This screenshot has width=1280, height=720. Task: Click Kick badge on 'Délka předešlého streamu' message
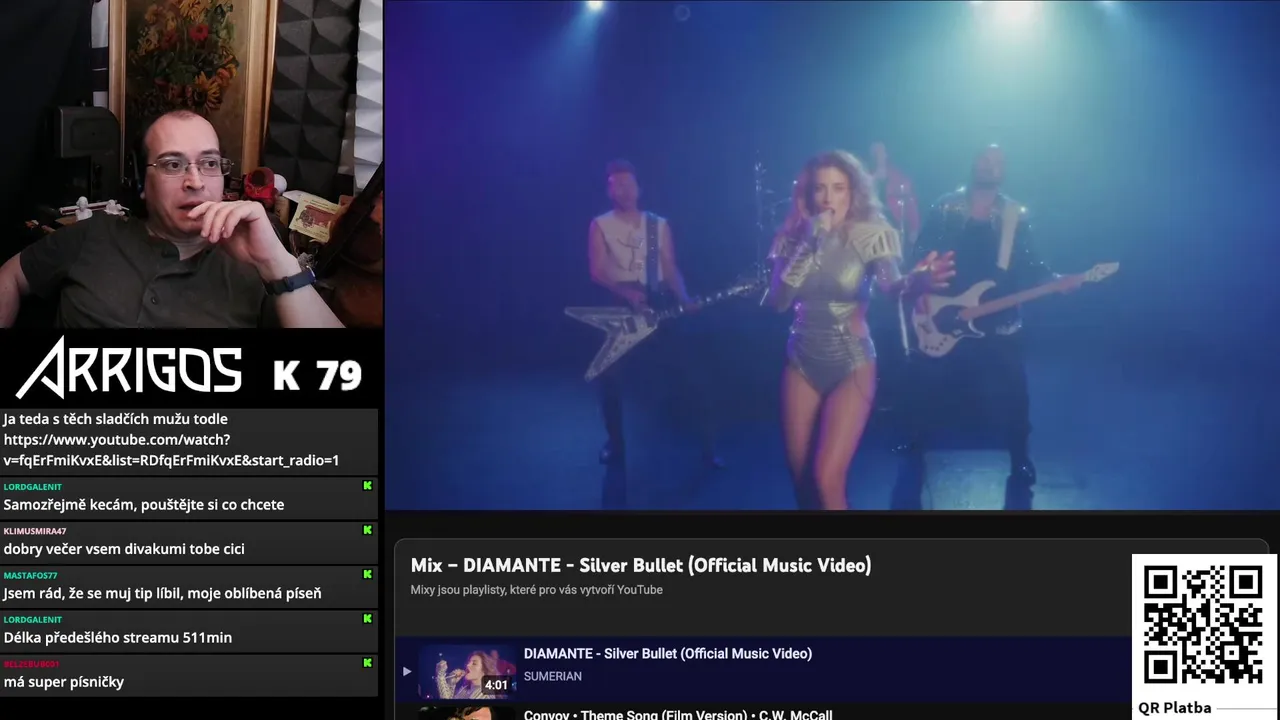tap(367, 618)
